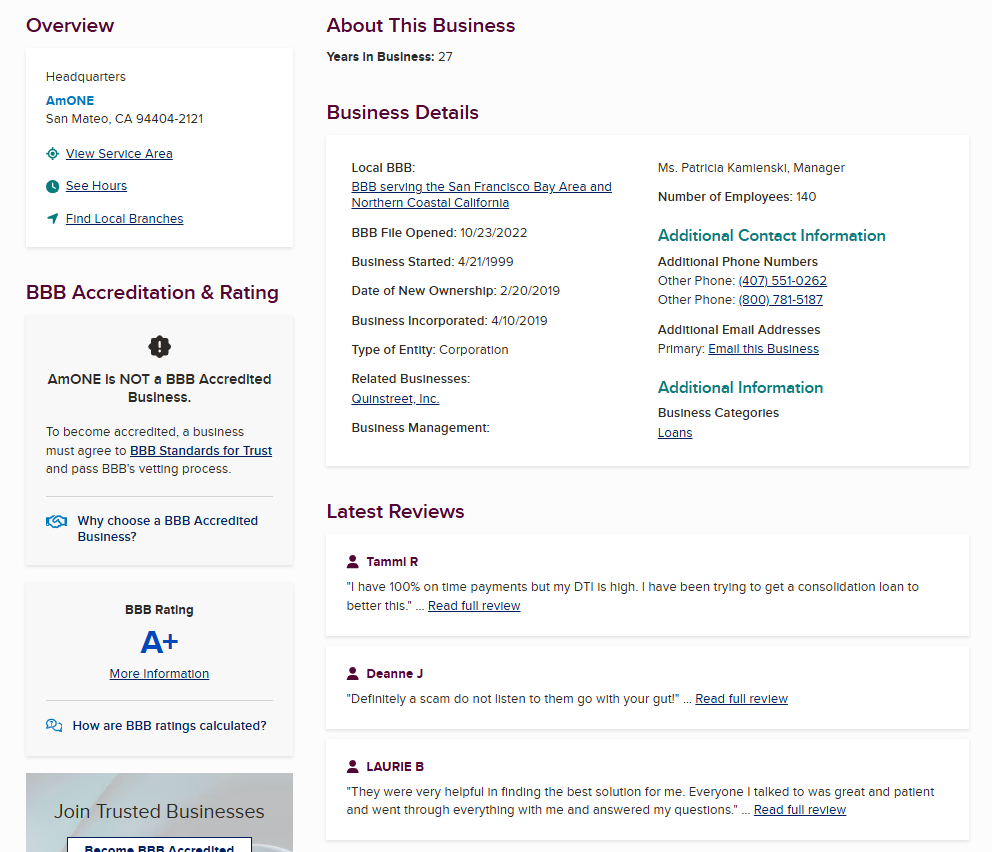Click the Overview heading

[x=70, y=25]
